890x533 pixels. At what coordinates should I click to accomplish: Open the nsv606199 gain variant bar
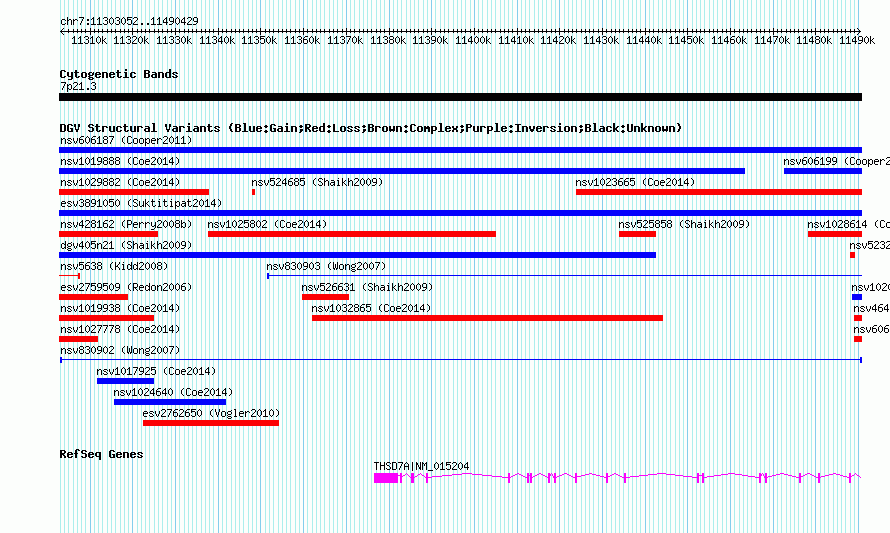pyautogui.click(x=823, y=171)
